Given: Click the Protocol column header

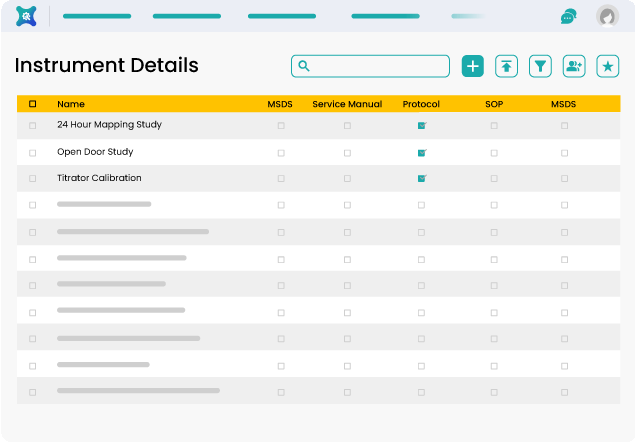Looking at the screenshot, I should (421, 104).
